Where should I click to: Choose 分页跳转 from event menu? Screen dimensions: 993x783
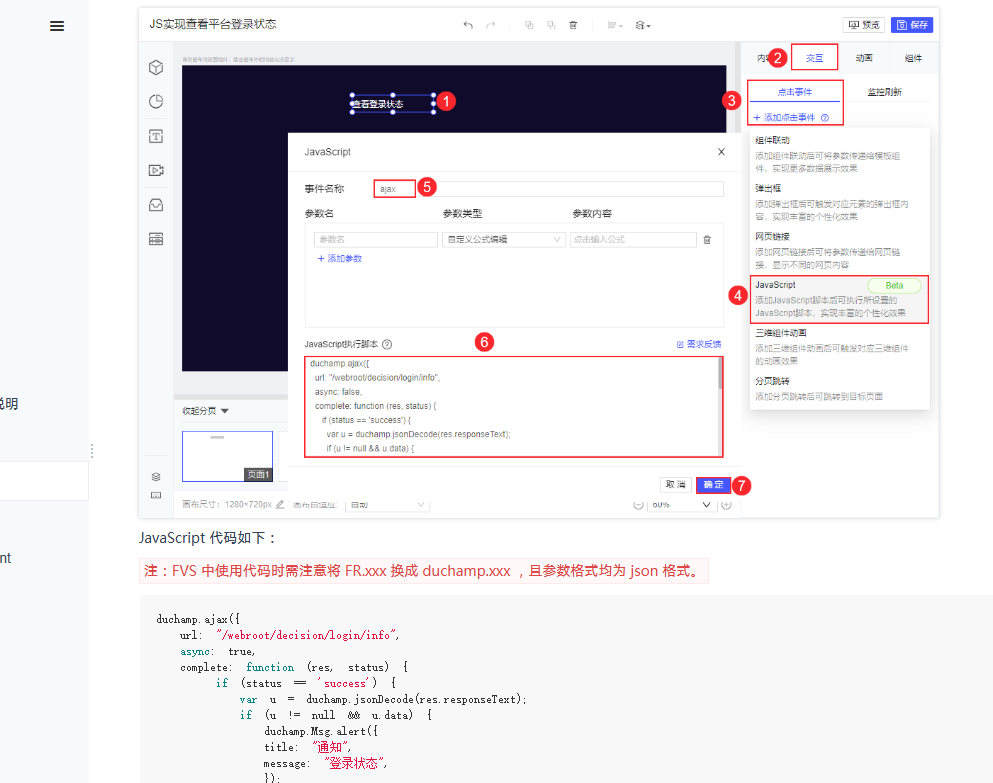point(840,388)
